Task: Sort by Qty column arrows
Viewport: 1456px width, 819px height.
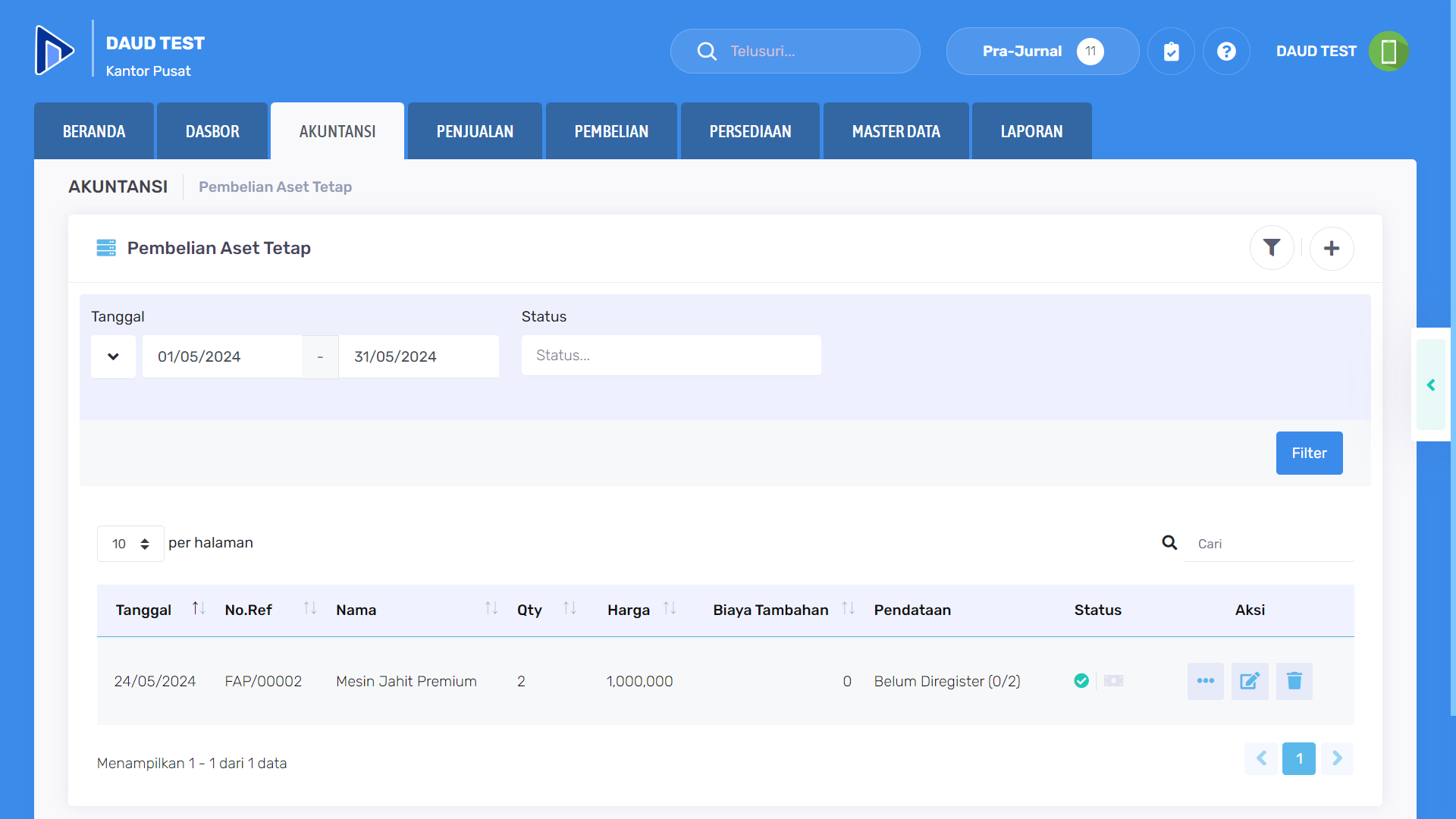Action: (x=570, y=608)
